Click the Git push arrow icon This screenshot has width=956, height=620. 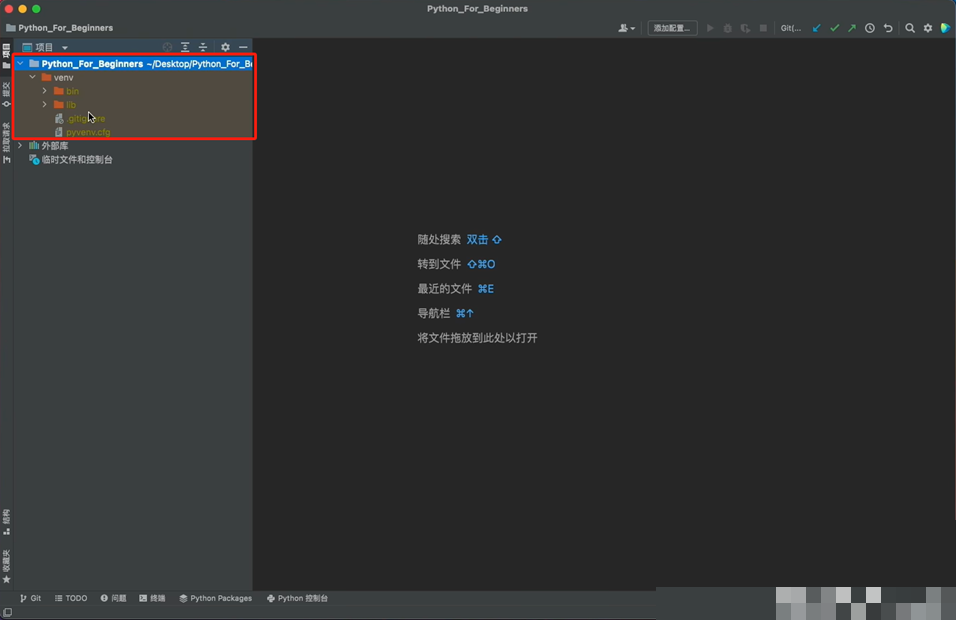click(x=852, y=28)
